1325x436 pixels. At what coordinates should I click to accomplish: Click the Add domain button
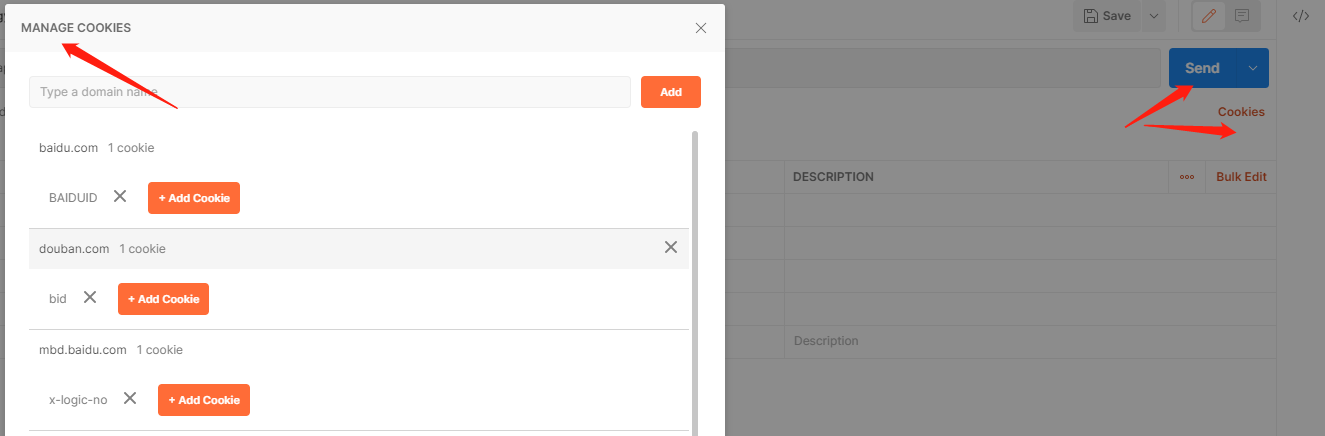[x=671, y=92]
